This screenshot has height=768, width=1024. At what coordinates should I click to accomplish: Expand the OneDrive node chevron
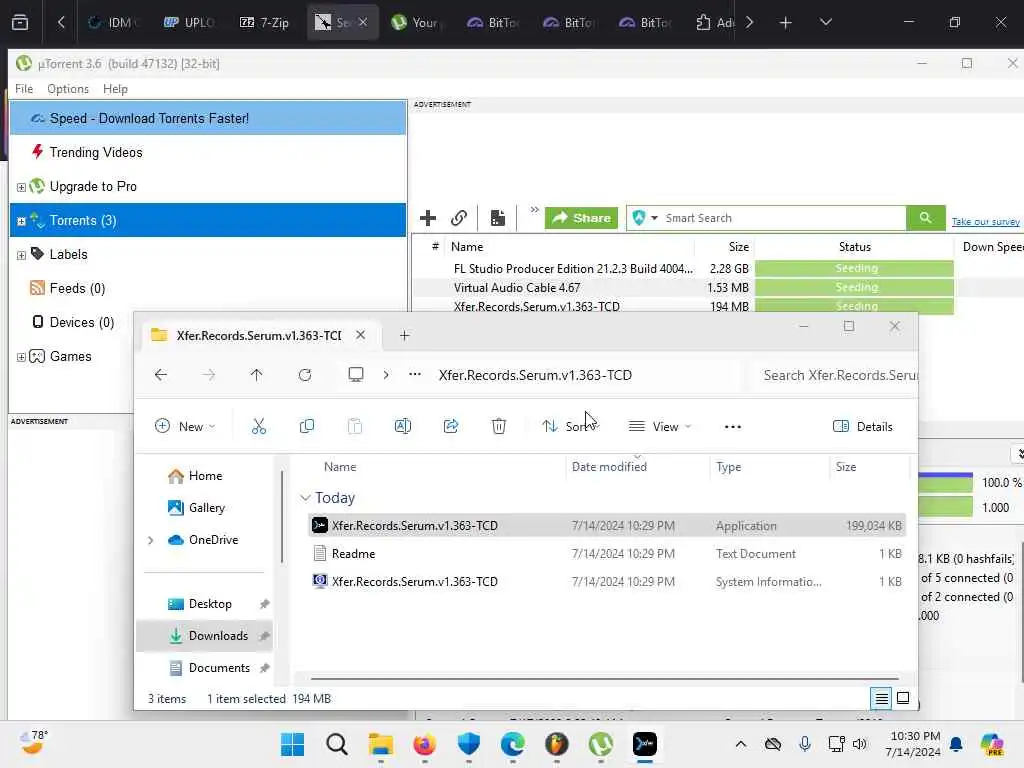[x=151, y=540]
